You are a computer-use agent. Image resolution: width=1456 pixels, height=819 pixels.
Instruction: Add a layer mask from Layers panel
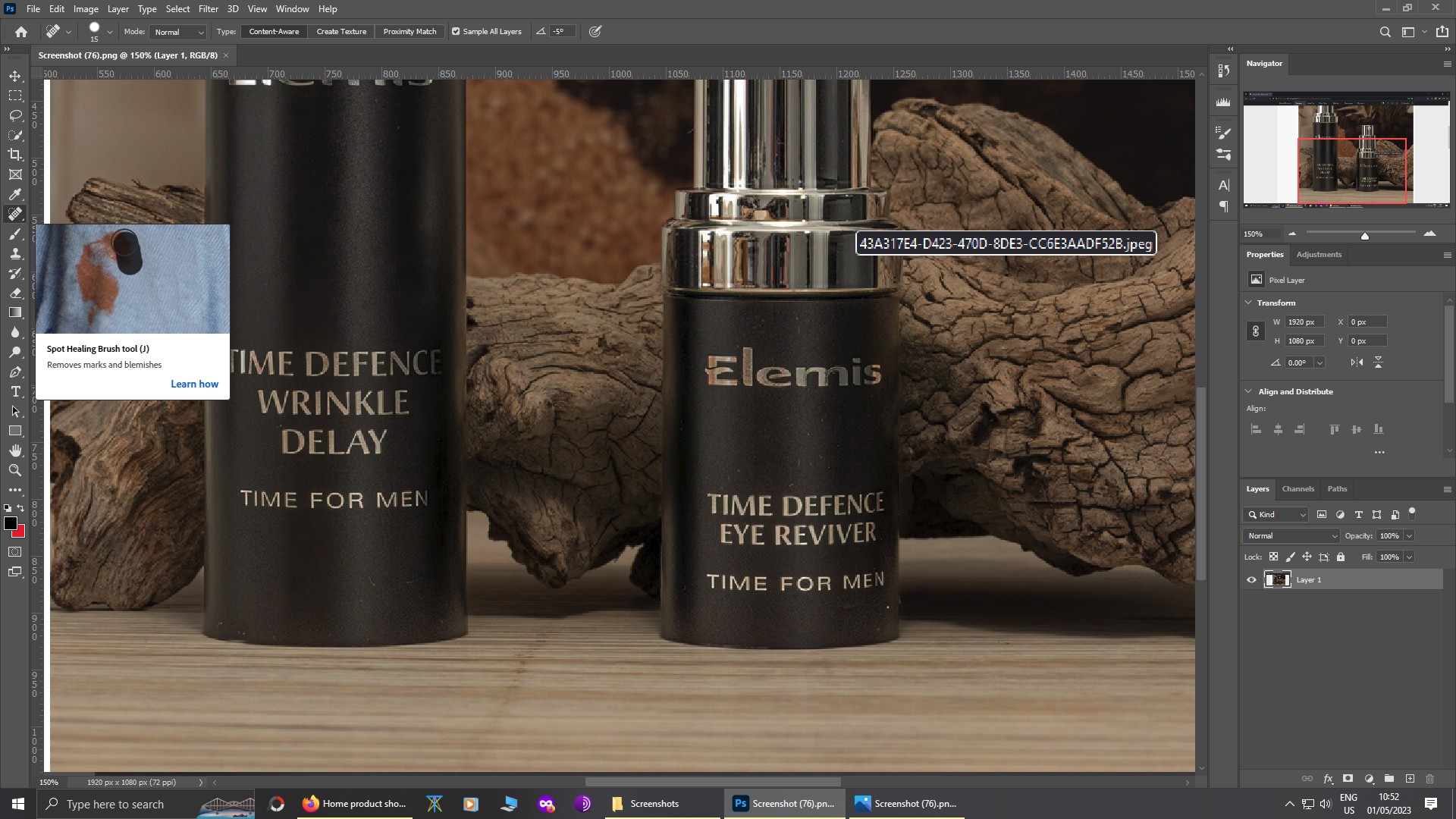tap(1348, 779)
